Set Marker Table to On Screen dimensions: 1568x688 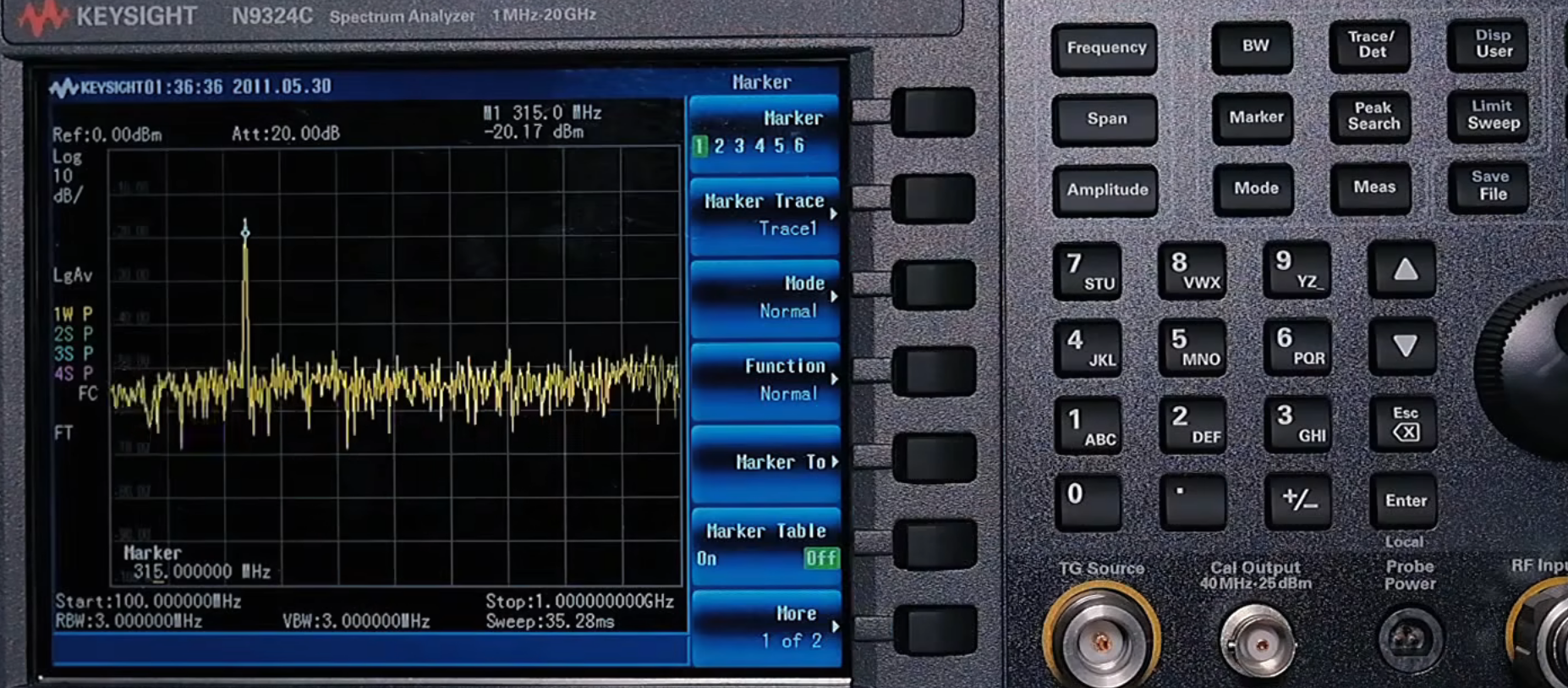706,559
